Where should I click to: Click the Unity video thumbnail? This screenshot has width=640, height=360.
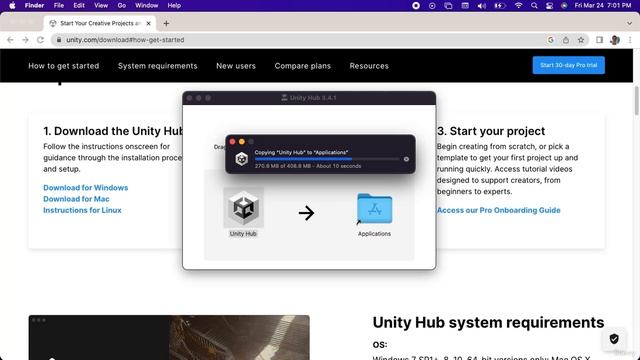click(x=169, y=338)
